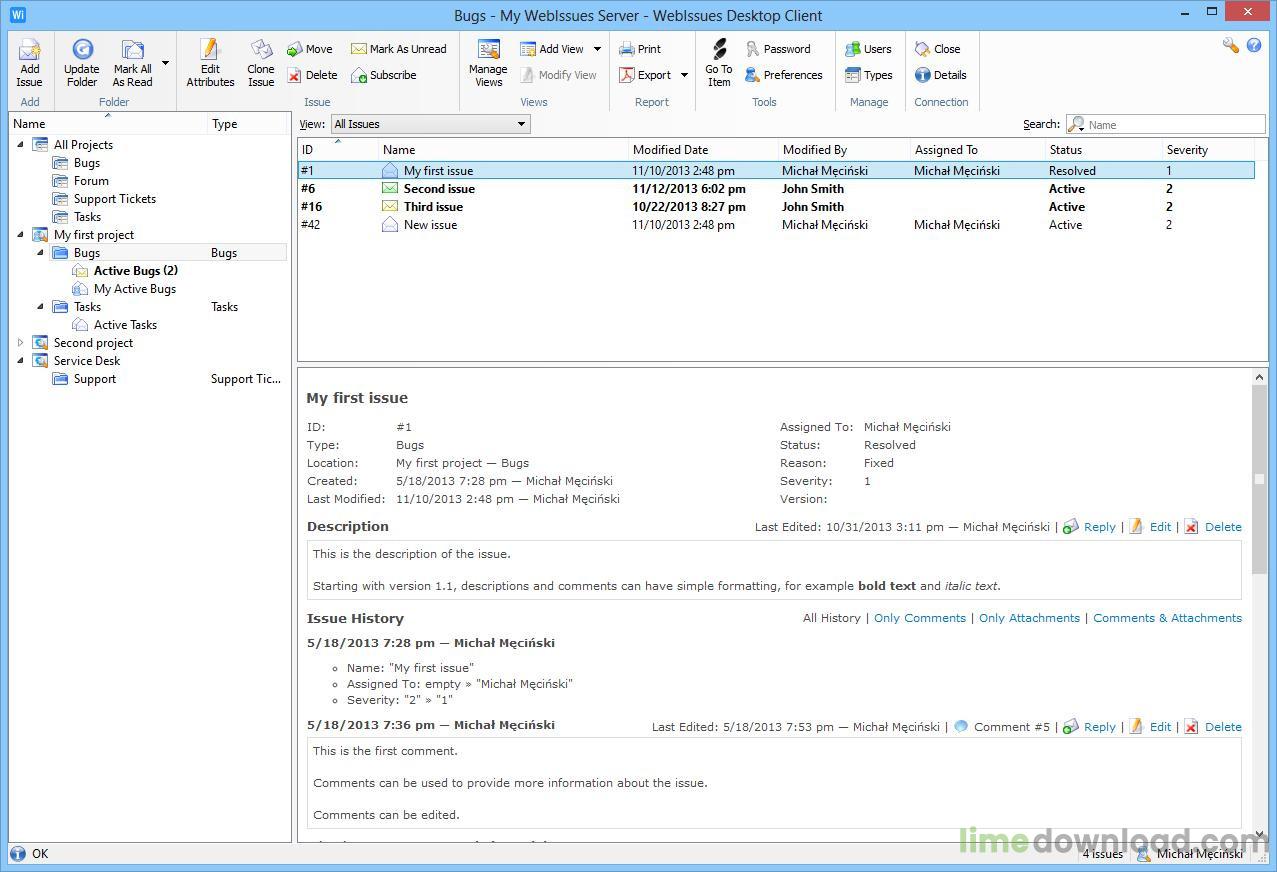Click Mark As Unread in toolbar
This screenshot has height=872, width=1277.
pyautogui.click(x=399, y=49)
